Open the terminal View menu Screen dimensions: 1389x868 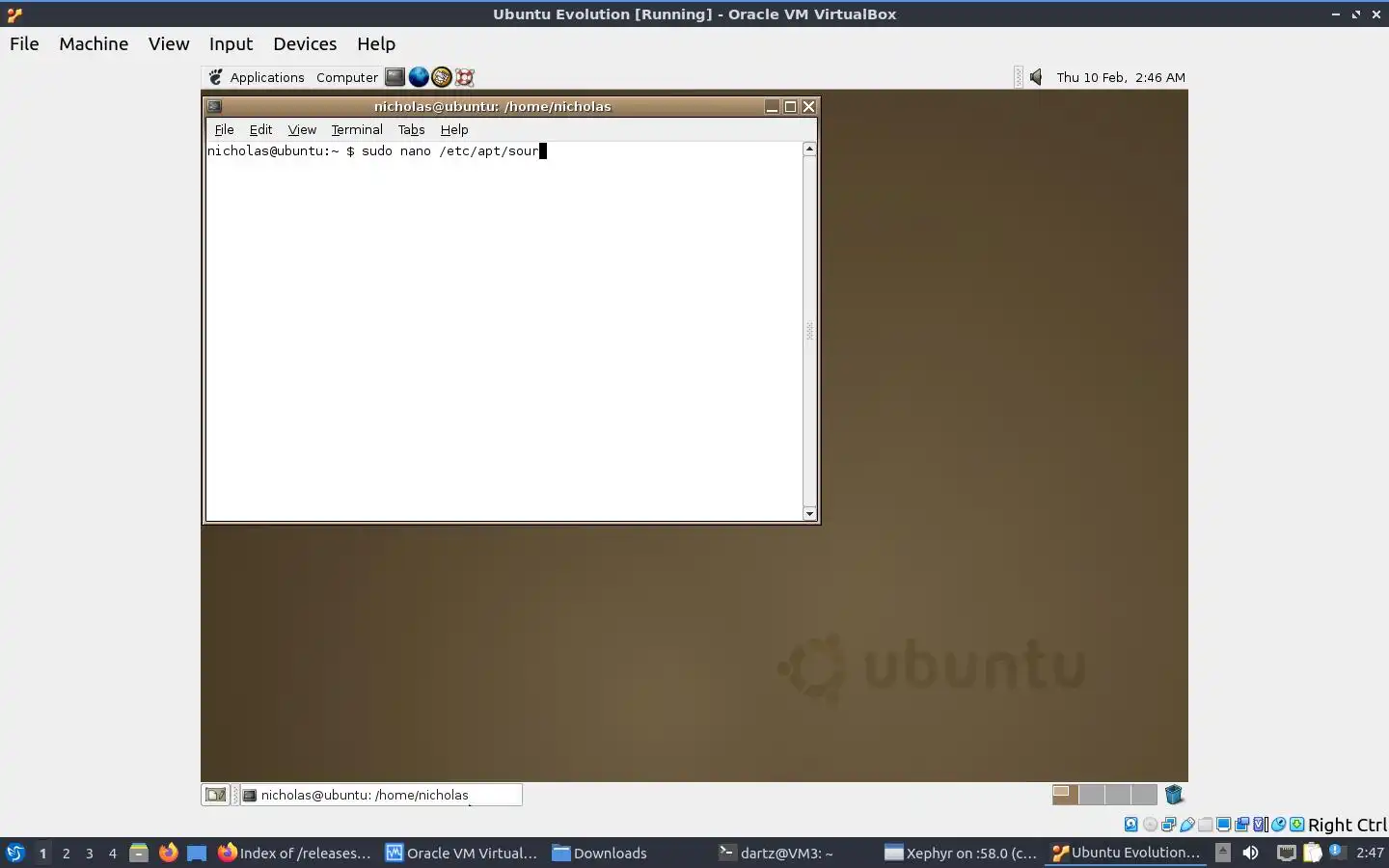[302, 129]
